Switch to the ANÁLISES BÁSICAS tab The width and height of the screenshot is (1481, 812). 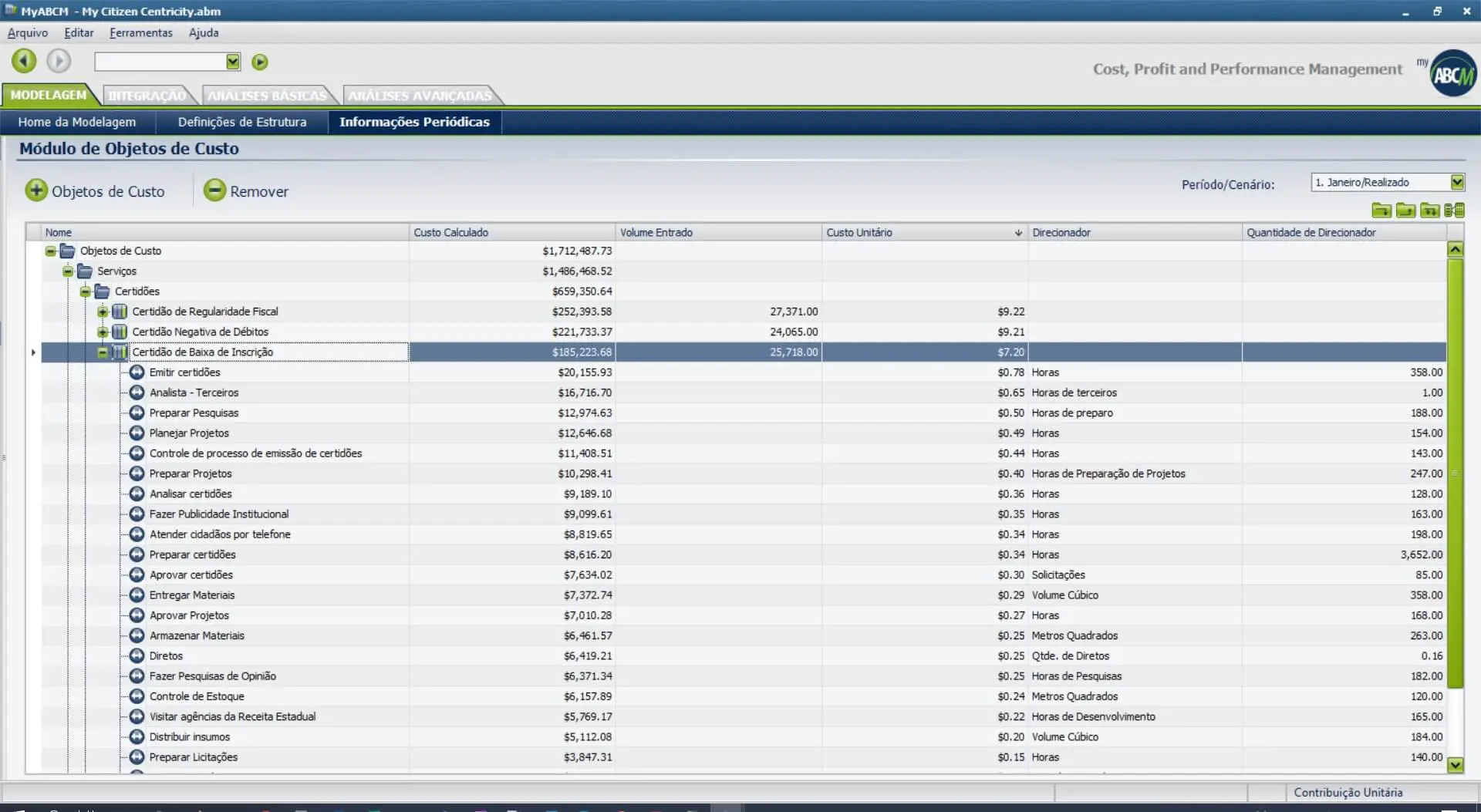coord(266,96)
